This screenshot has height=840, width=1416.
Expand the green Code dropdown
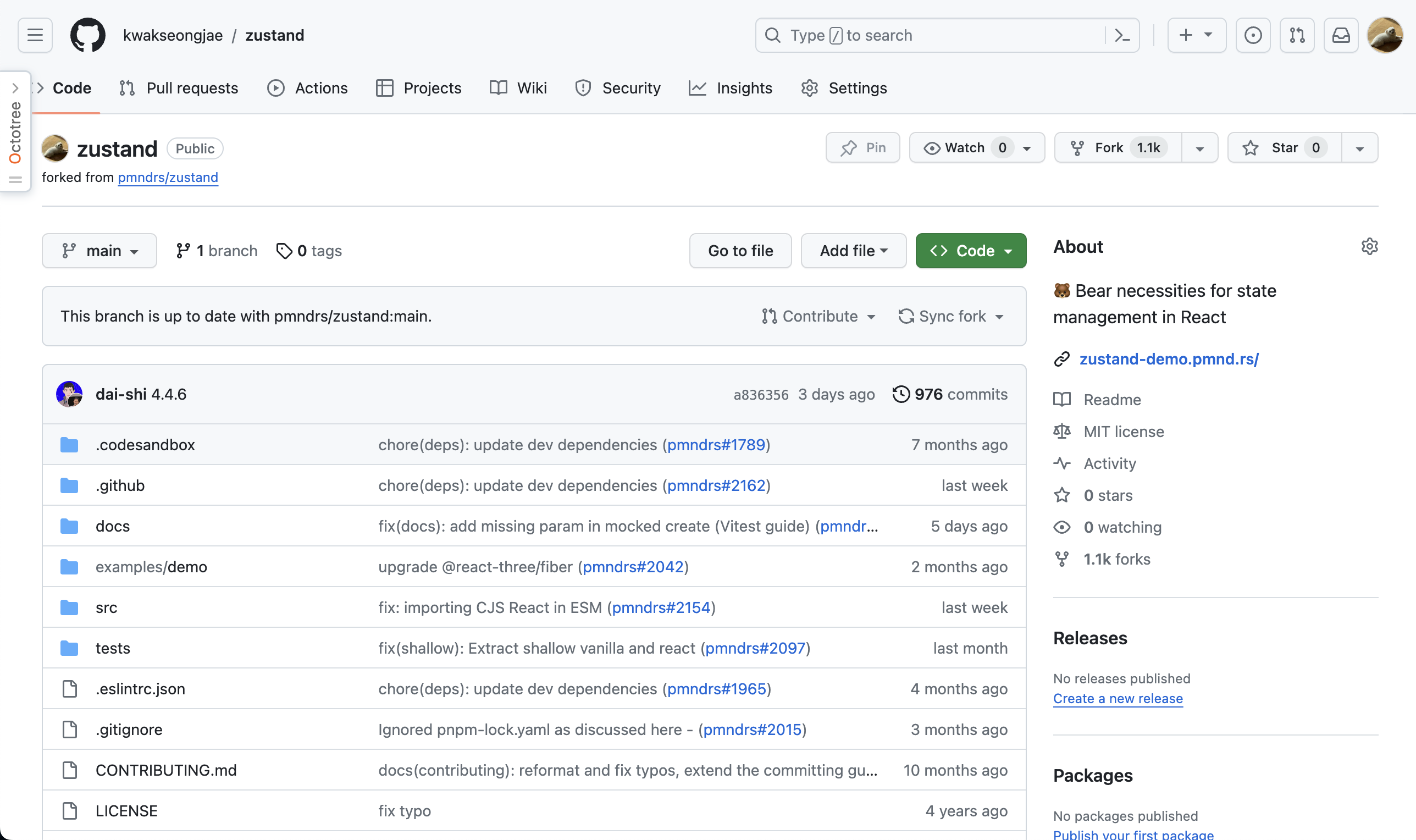(971, 251)
